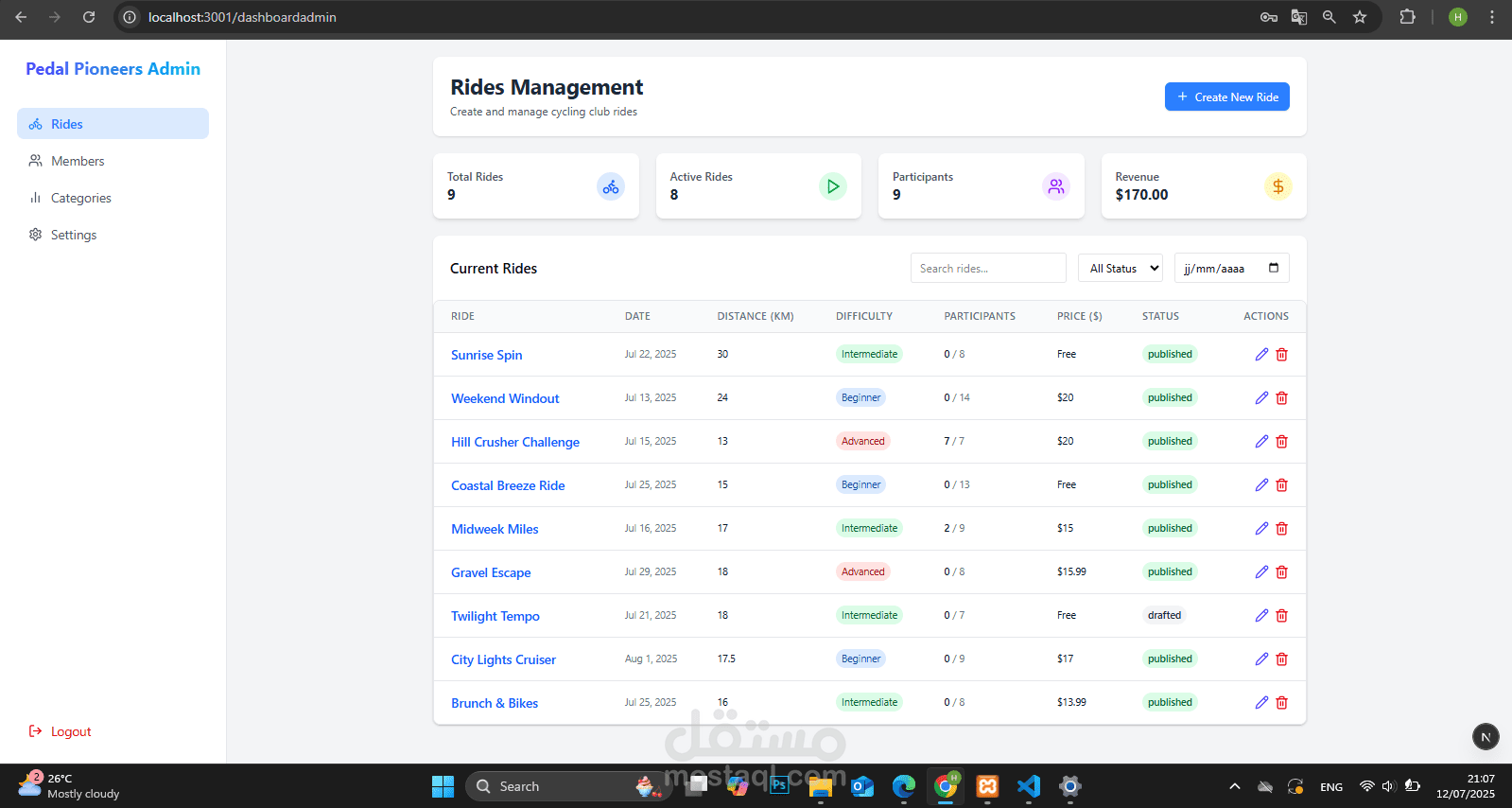This screenshot has height=808, width=1512.
Task: Show hidden system tray icons chevron
Action: click(x=1234, y=786)
